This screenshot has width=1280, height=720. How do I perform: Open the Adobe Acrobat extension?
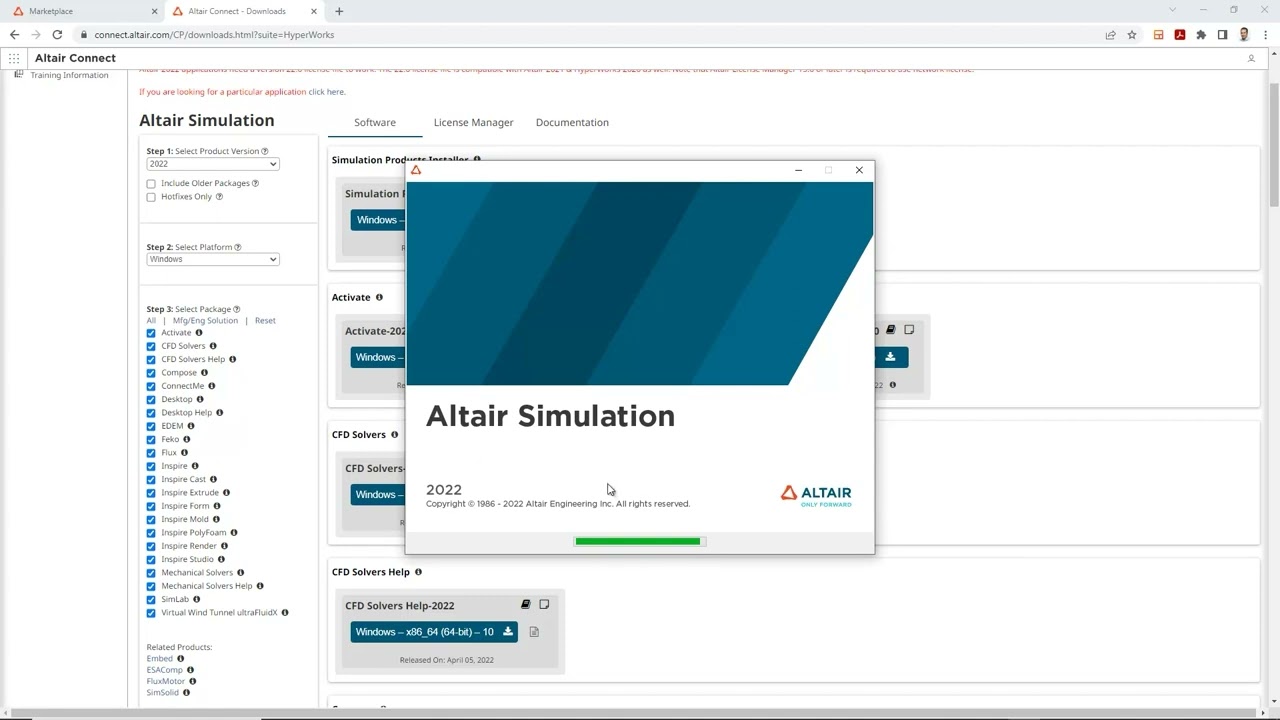[x=1180, y=34]
